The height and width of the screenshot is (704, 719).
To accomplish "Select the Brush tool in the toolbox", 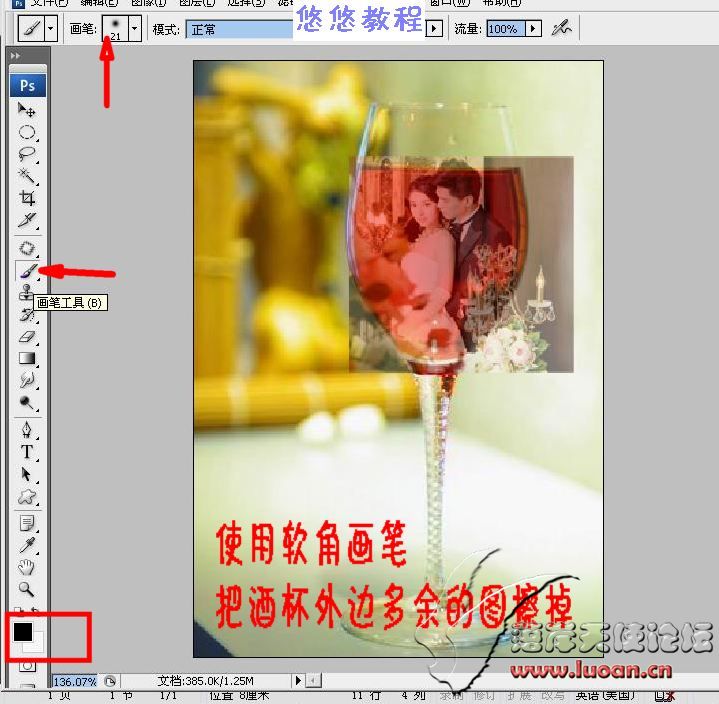I will click(x=28, y=272).
